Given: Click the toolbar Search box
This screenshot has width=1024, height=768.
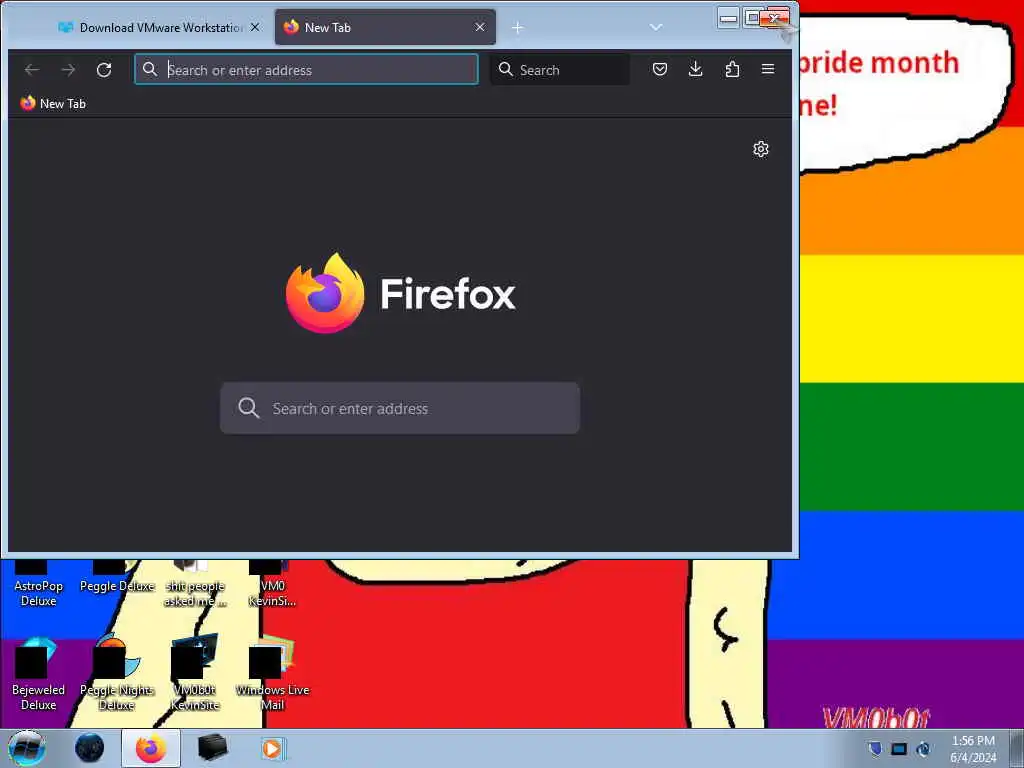Looking at the screenshot, I should click(560, 69).
